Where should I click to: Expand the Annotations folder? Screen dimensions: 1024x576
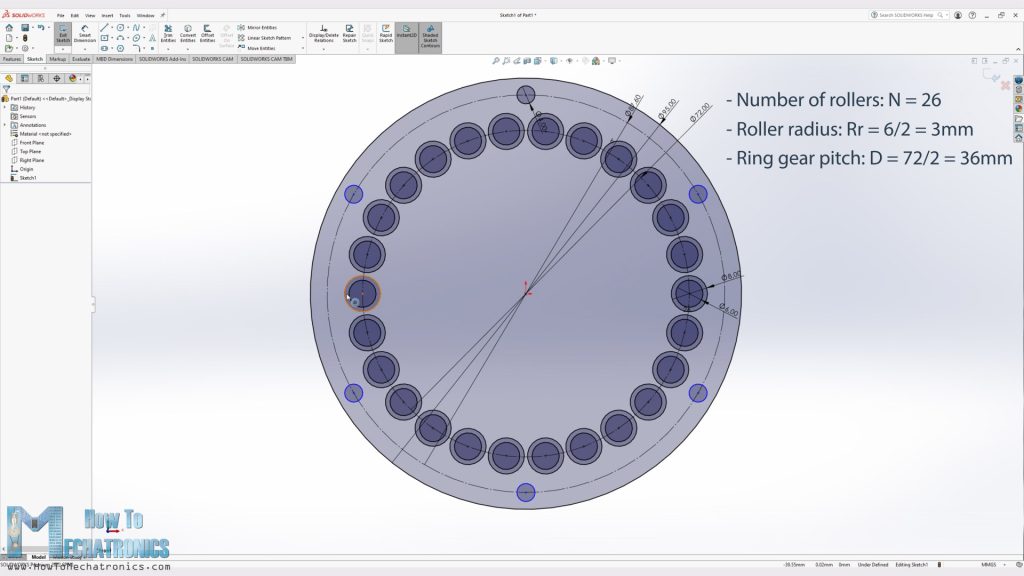tap(6, 125)
